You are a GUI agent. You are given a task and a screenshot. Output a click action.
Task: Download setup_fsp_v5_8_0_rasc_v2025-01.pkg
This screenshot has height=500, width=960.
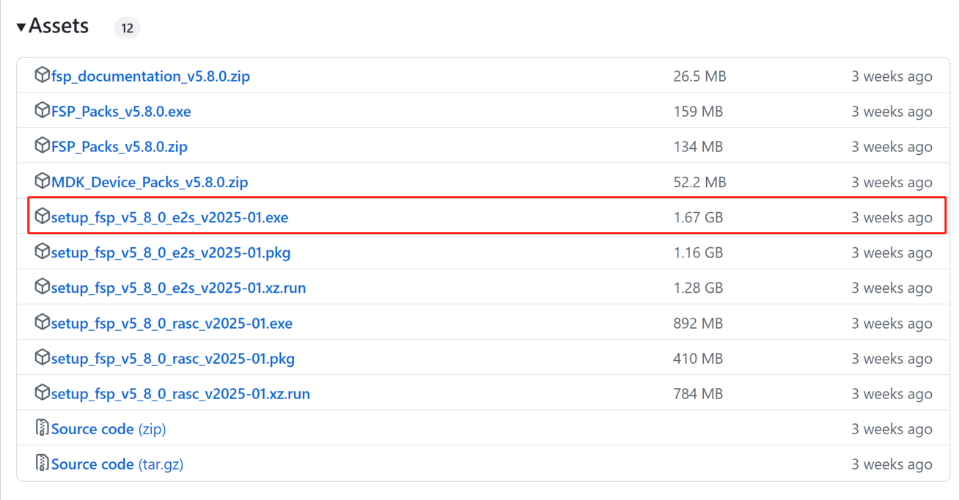[x=173, y=359]
